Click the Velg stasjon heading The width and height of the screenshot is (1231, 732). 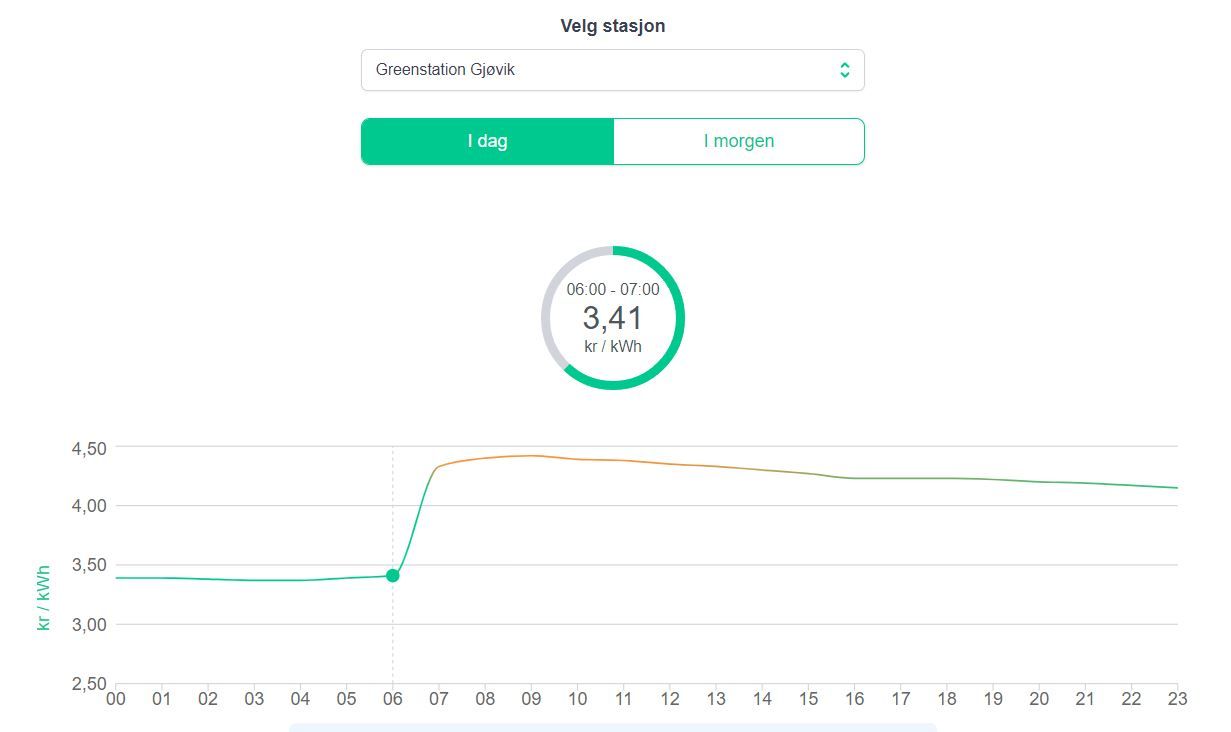point(613,25)
